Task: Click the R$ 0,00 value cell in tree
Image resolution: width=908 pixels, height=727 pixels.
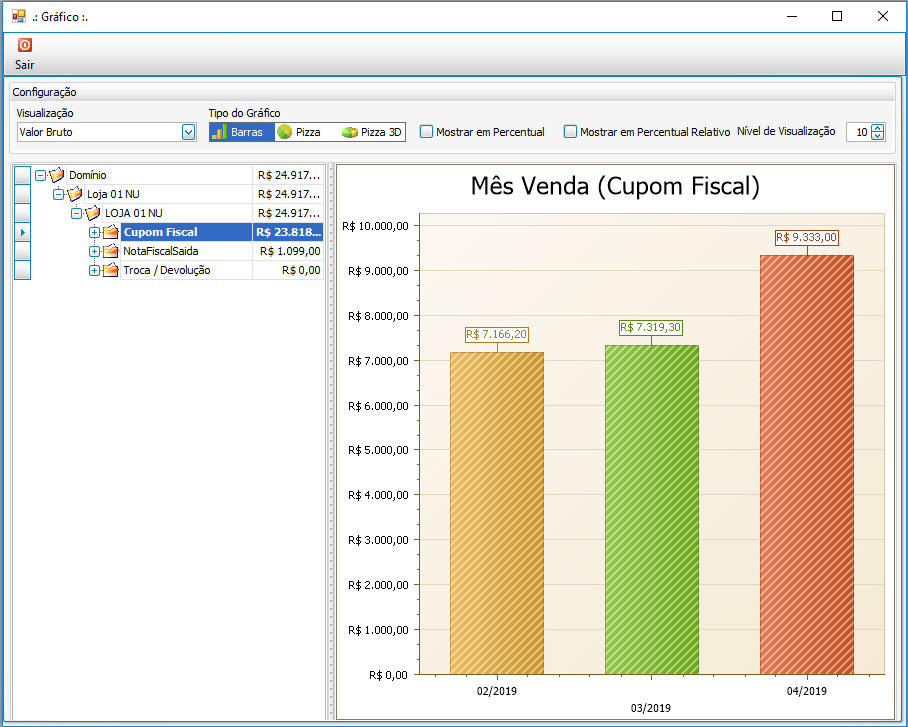Action: (x=288, y=271)
